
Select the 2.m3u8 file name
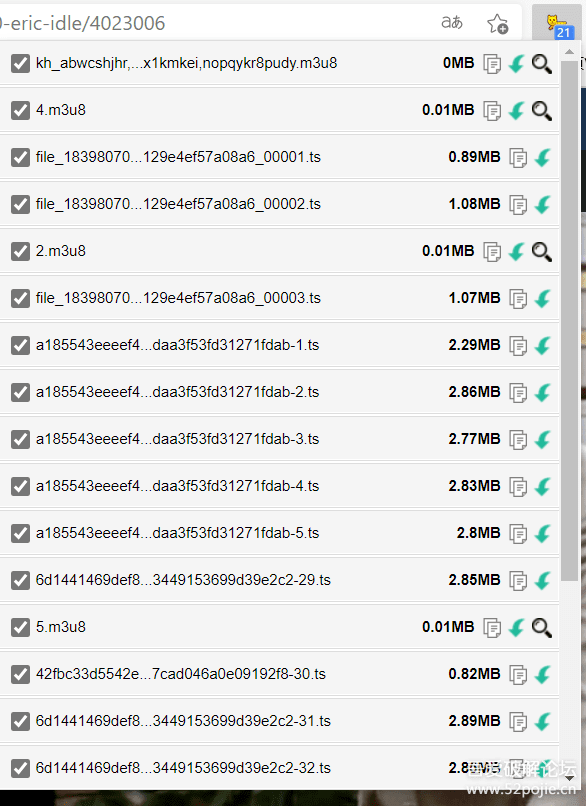tap(61, 251)
